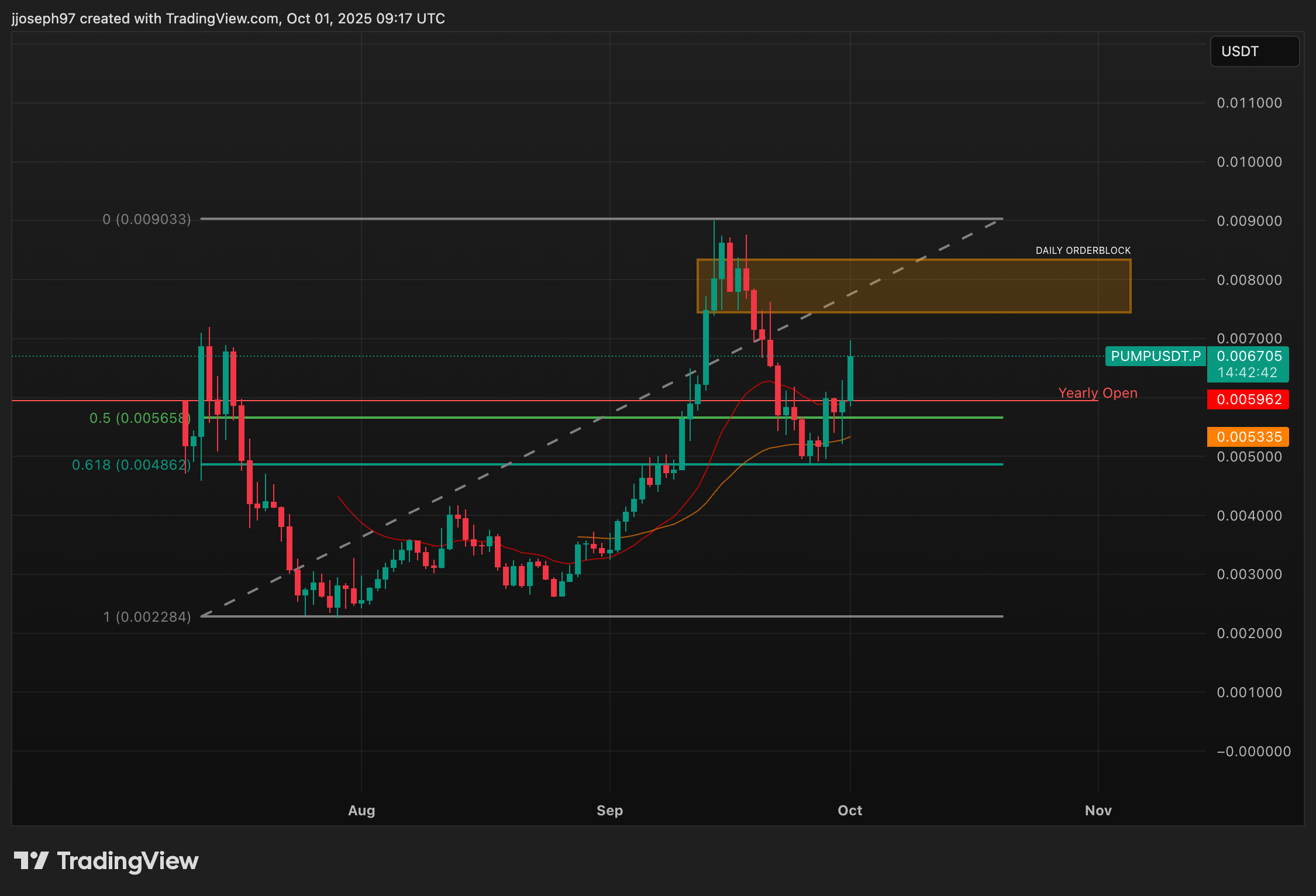Click the orange 0.005335 price label
The height and width of the screenshot is (896, 1316).
[1249, 437]
